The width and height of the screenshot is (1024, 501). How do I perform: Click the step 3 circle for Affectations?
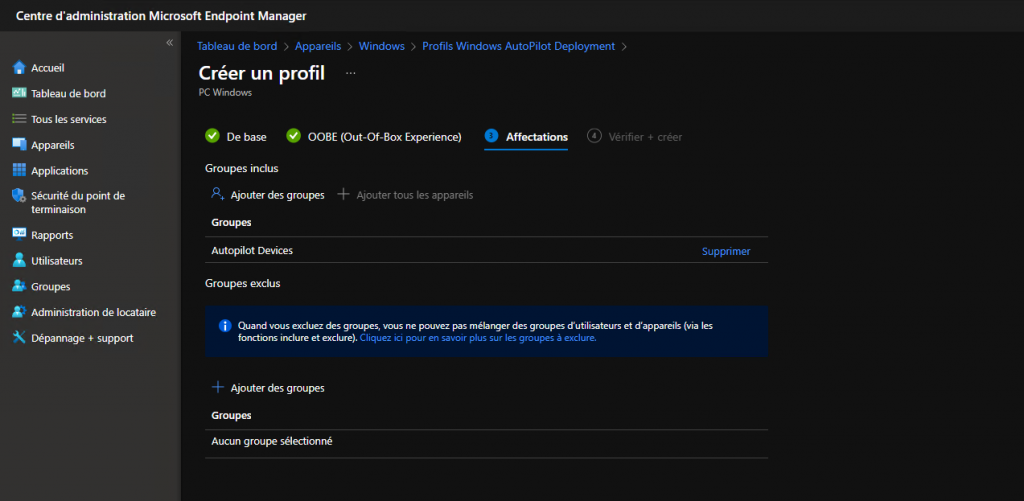(491, 136)
